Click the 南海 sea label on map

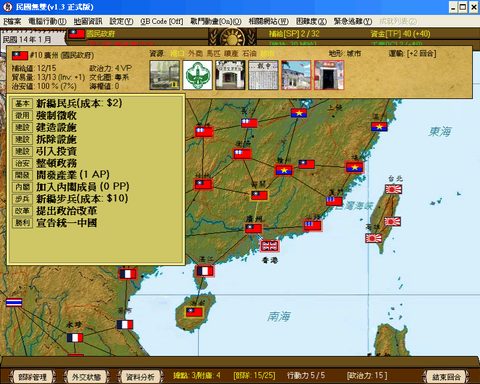click(279, 316)
